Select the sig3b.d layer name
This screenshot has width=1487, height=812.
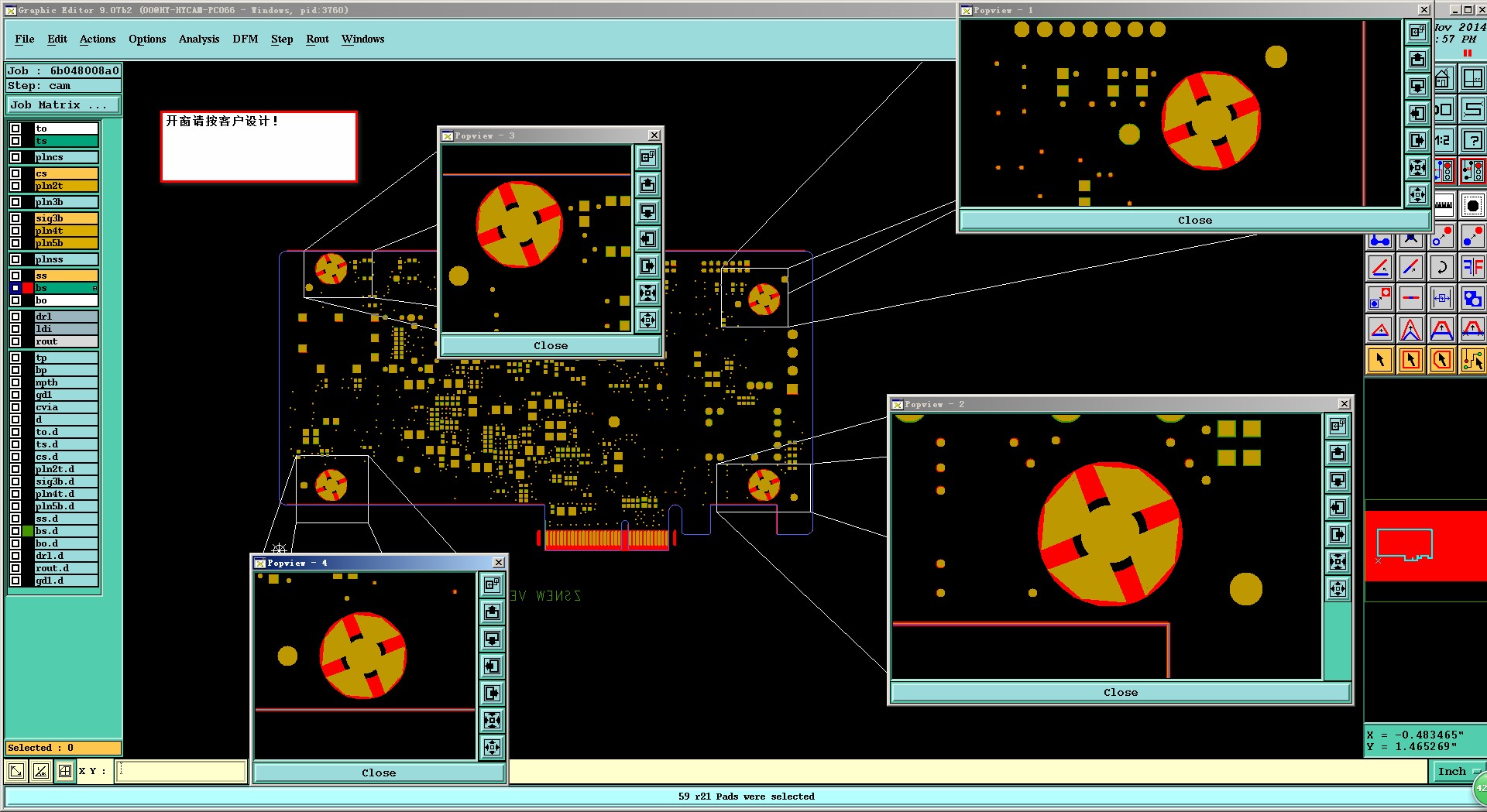(67, 481)
